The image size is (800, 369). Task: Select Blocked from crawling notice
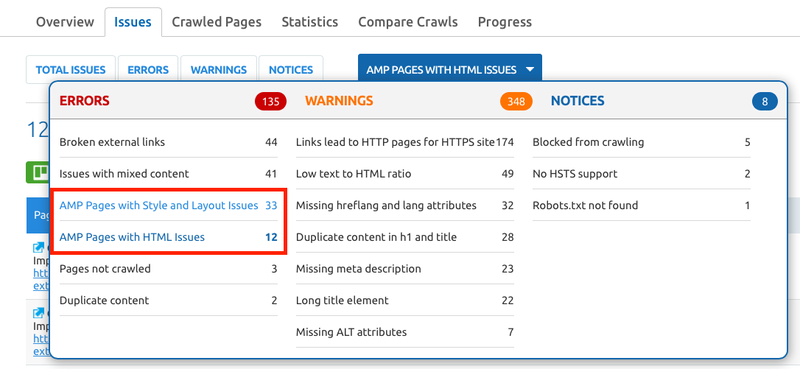click(x=641, y=142)
